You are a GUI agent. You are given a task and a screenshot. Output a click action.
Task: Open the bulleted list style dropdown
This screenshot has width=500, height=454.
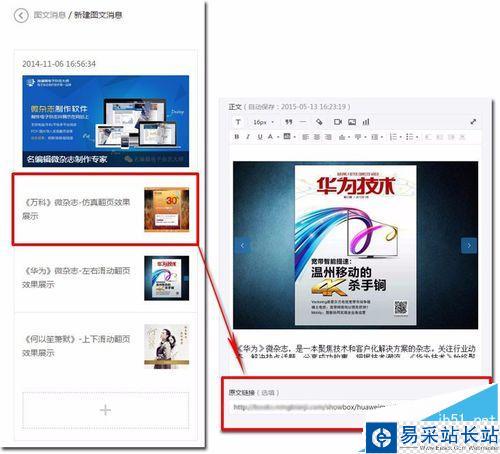[417, 137]
